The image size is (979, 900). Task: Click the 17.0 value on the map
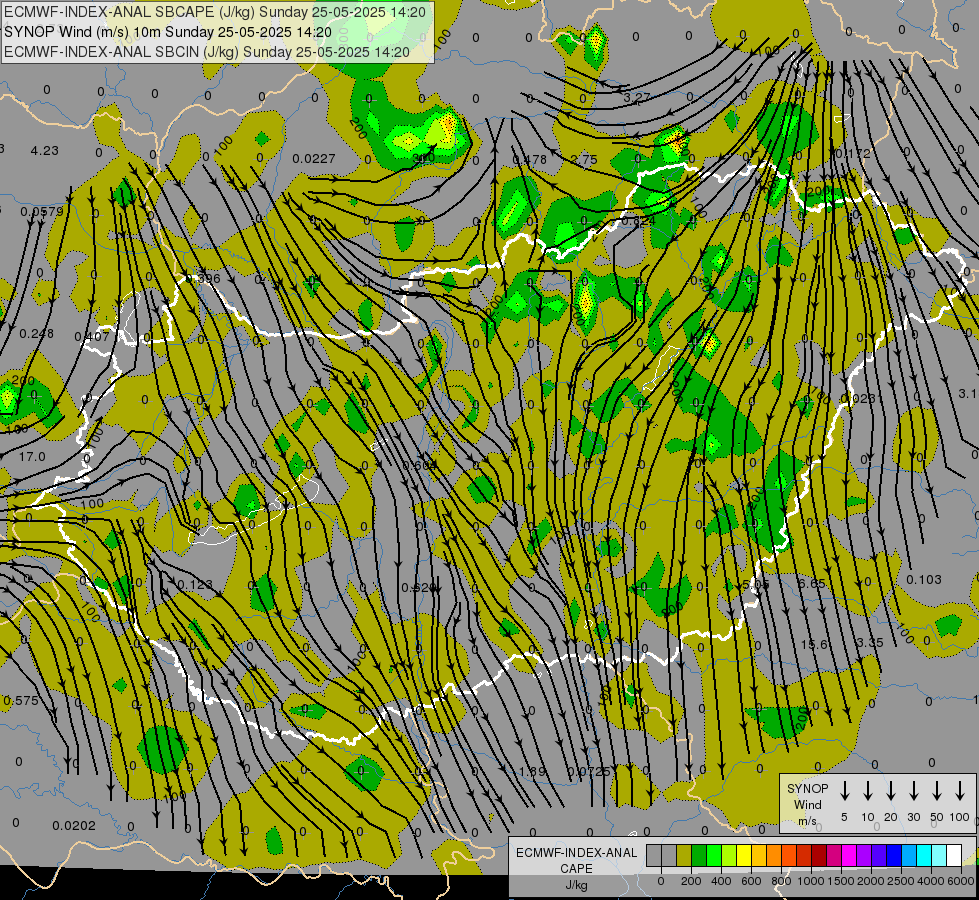[x=32, y=457]
